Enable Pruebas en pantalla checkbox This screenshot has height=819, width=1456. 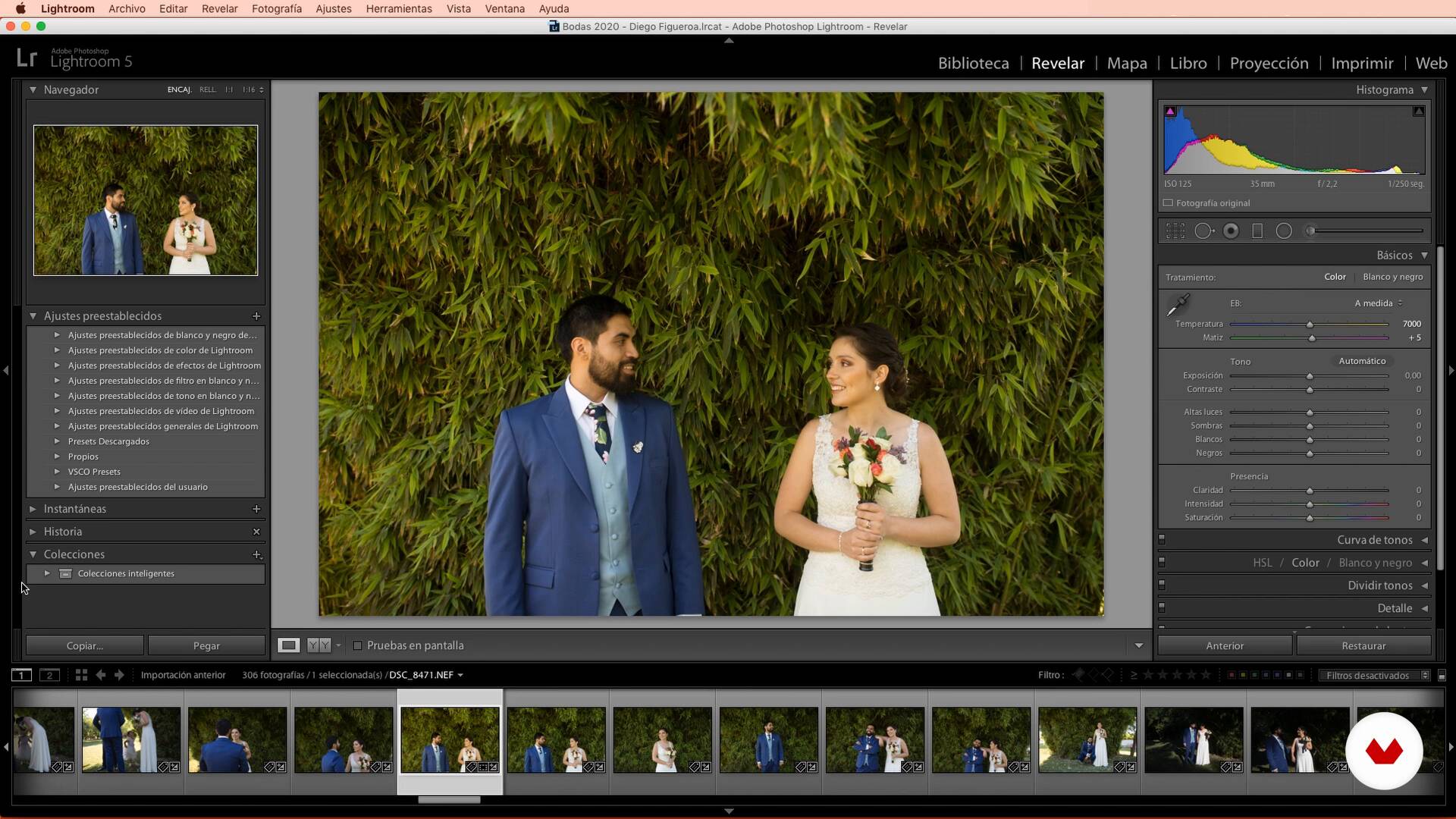(x=358, y=646)
